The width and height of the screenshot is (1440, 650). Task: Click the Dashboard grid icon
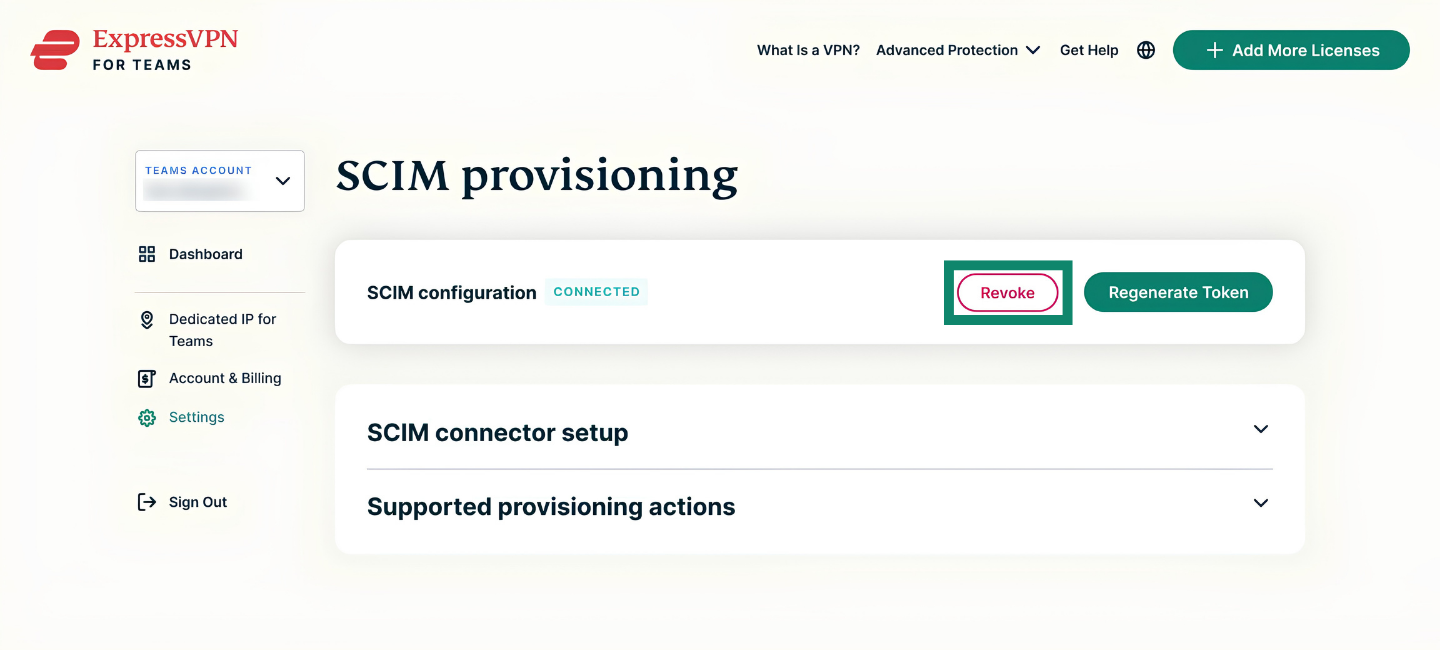pyautogui.click(x=147, y=254)
